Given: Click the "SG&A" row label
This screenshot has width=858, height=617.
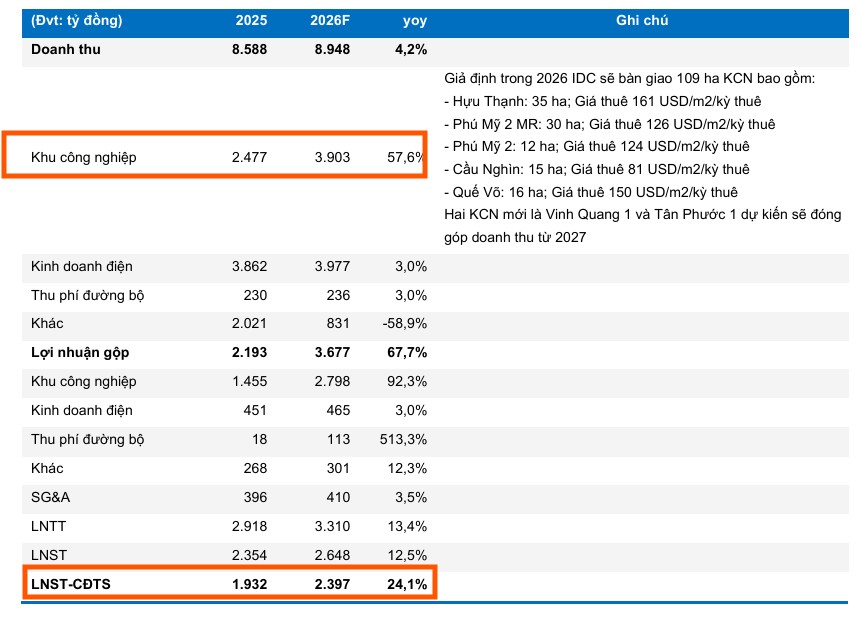Looking at the screenshot, I should click(50, 497).
